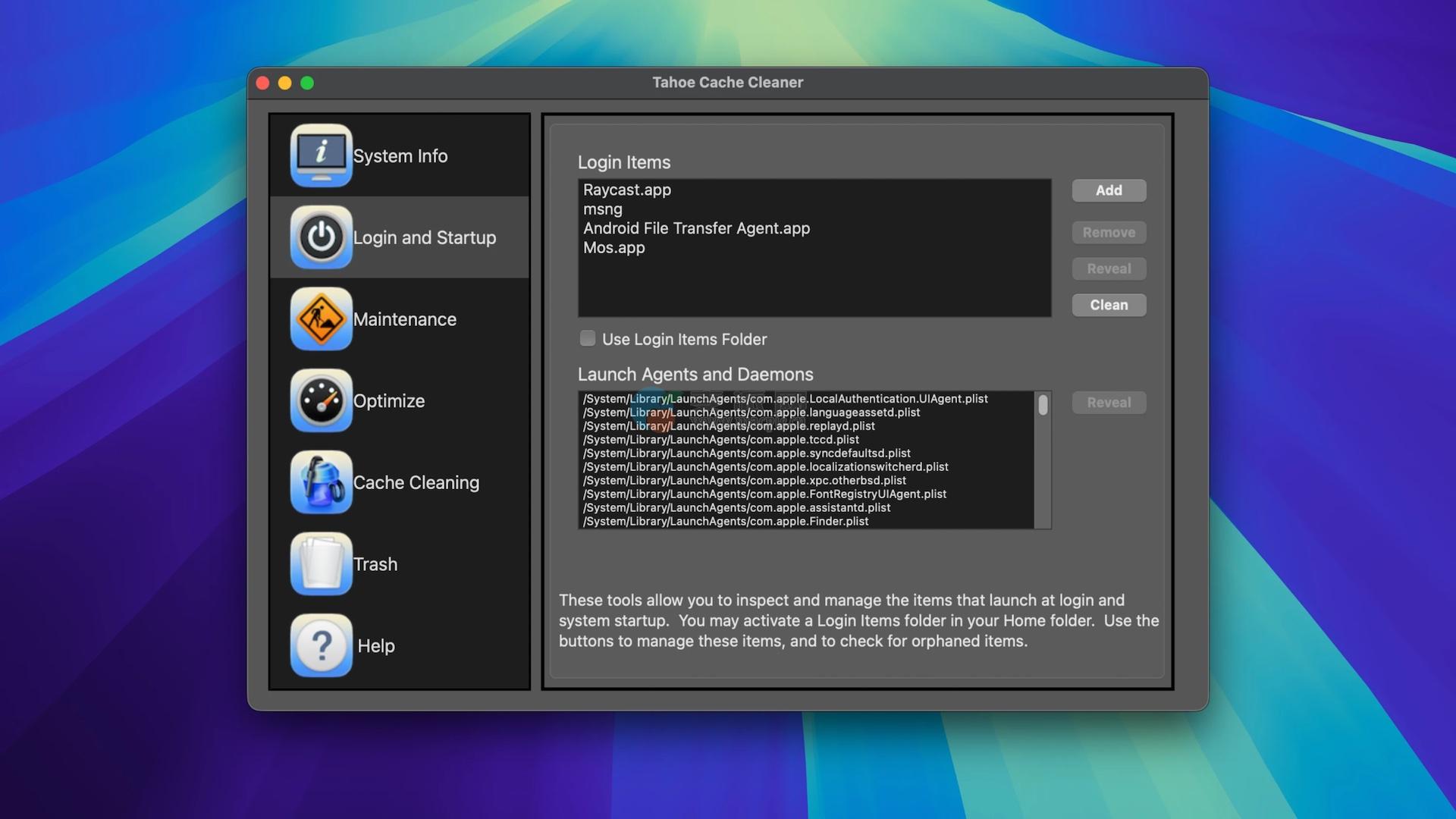This screenshot has height=819, width=1456.
Task: Click the Reveal button beside the Login Items list
Action: (x=1108, y=268)
